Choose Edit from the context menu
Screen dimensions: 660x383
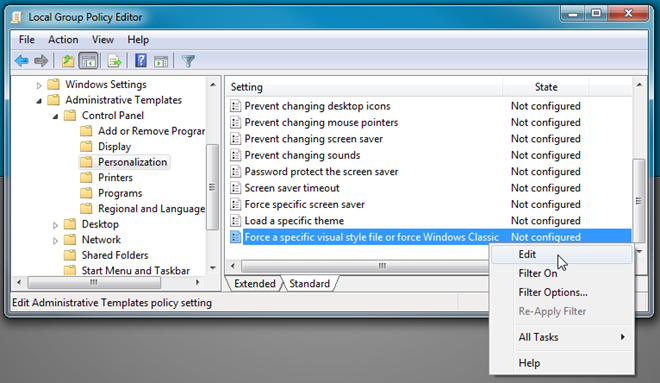click(562, 254)
